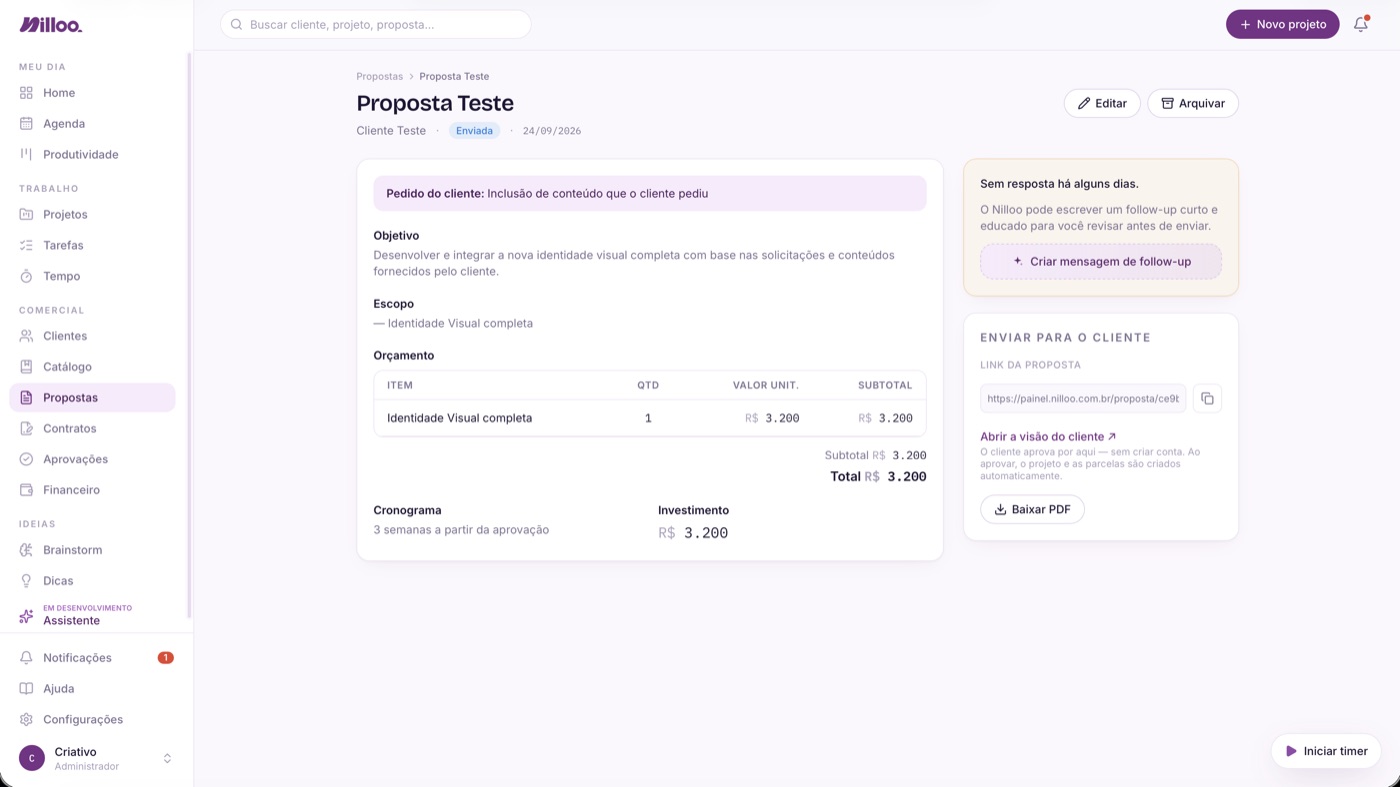Click the date 24/09/2026
This screenshot has height=787, width=1400.
coord(552,131)
